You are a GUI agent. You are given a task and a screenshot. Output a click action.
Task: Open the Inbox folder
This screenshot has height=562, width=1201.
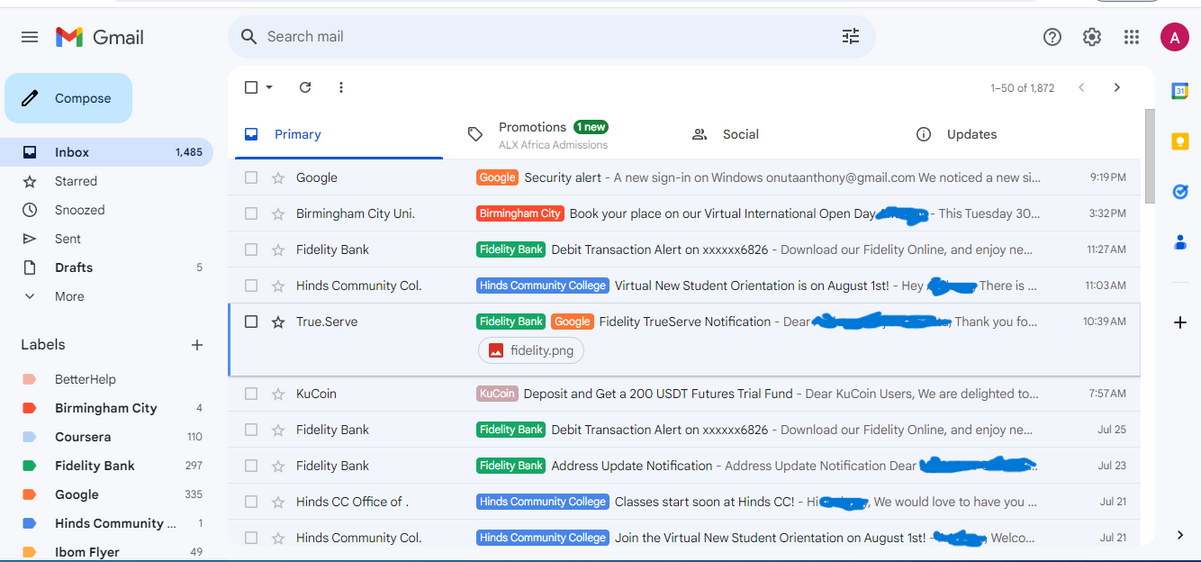click(x=107, y=153)
